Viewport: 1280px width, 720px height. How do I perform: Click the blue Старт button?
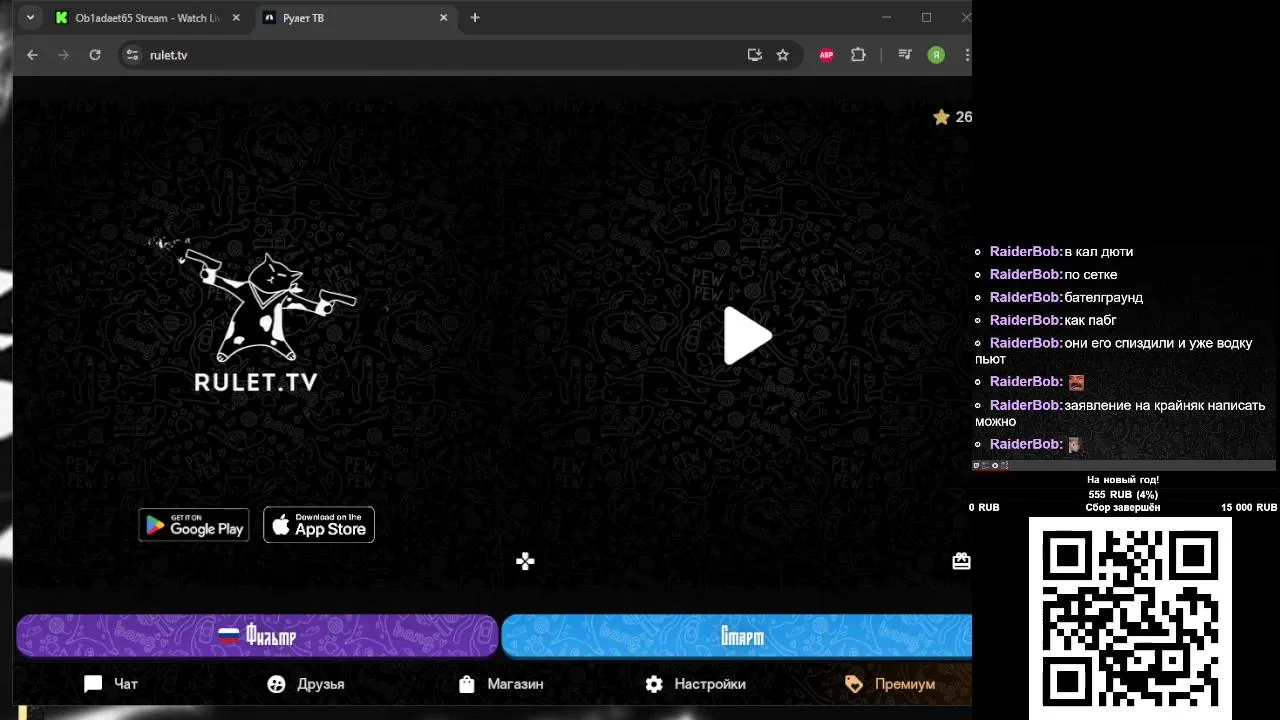tap(737, 636)
